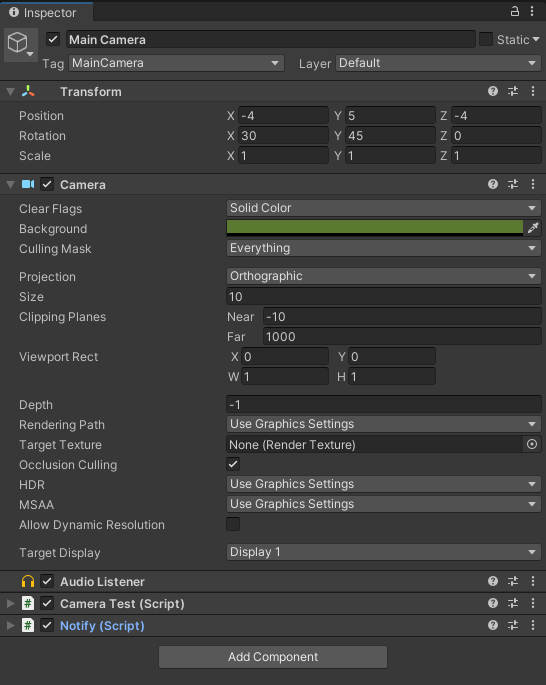Collapse the Transform component
Screen dimensions: 546x685
point(10,92)
